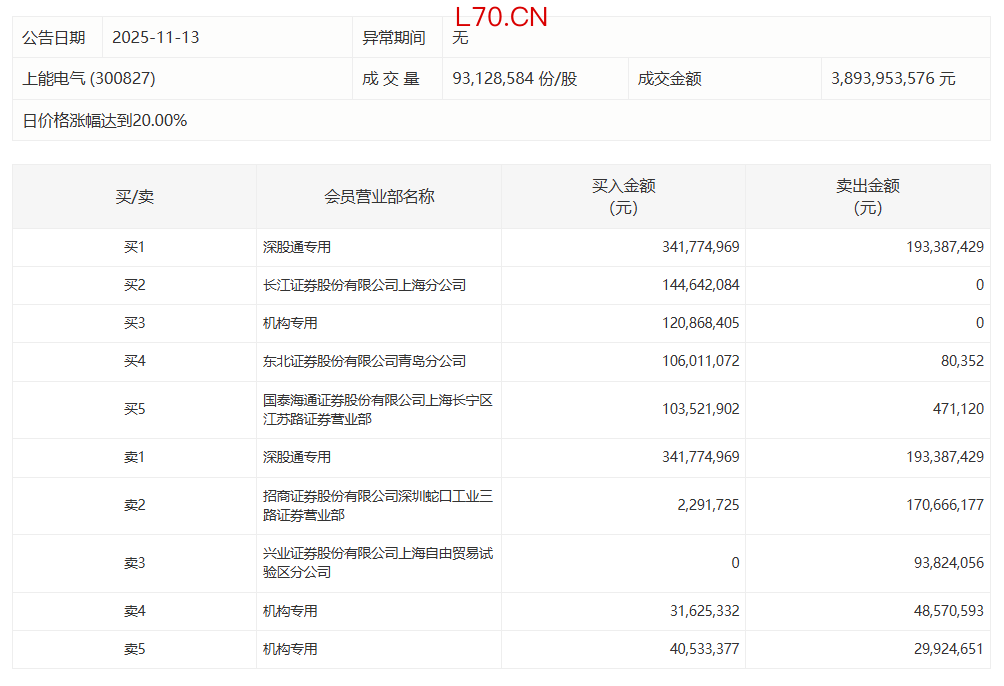Click the 卖5 row label
The image size is (1004, 686).
coord(134,649)
